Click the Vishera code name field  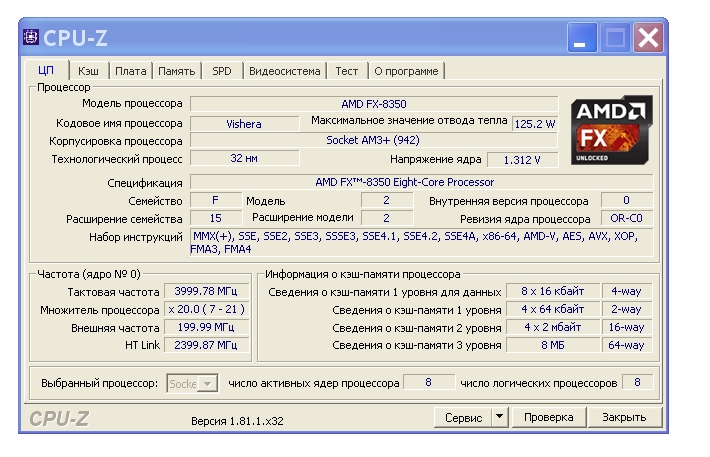click(x=243, y=124)
